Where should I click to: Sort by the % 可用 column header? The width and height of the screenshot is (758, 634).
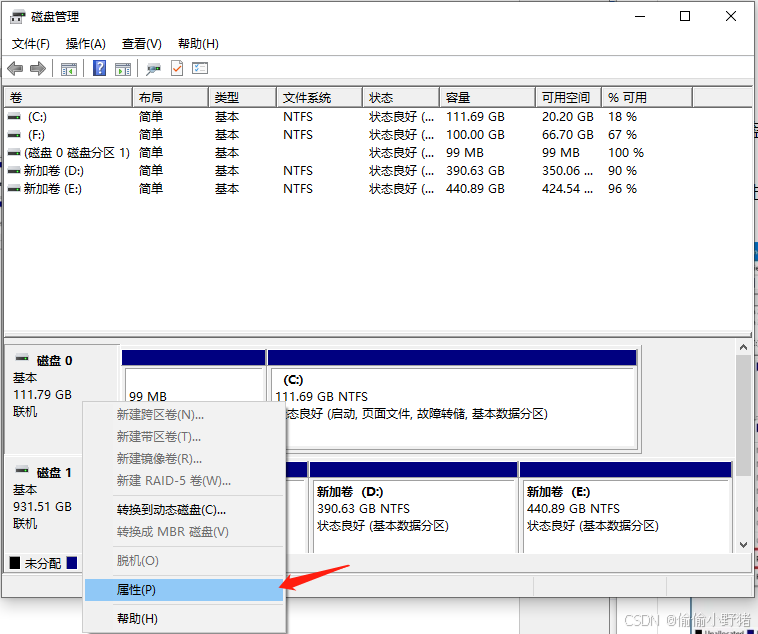pos(647,98)
